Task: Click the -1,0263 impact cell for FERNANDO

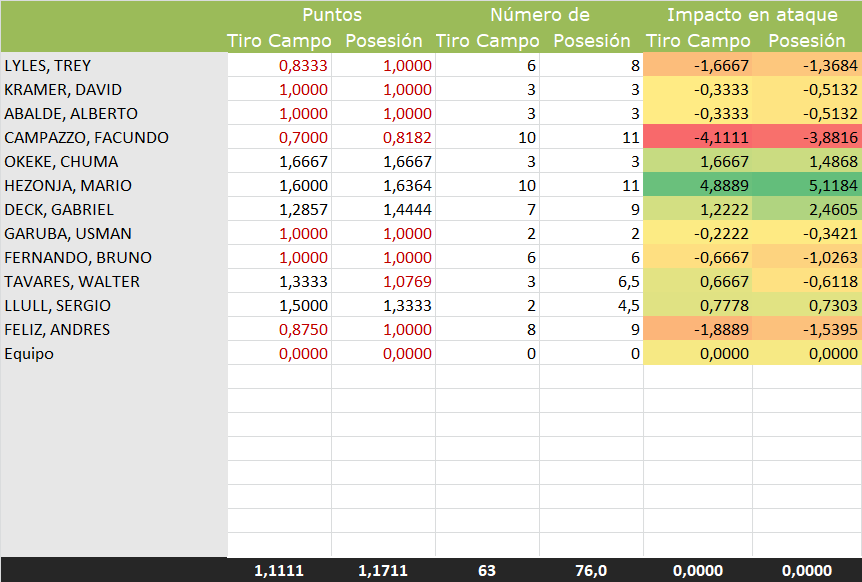Action: (806, 258)
